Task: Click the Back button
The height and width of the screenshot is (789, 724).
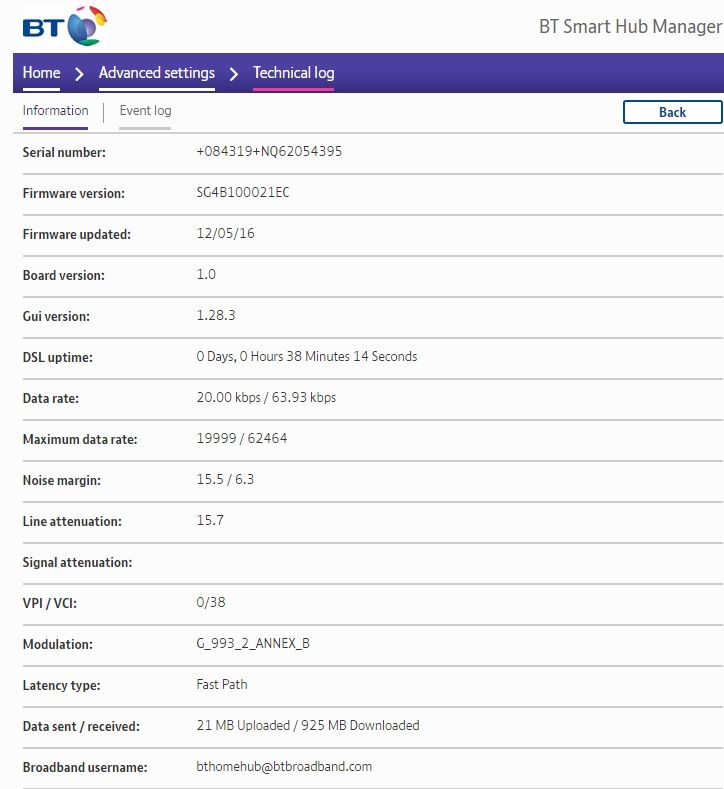Action: coord(673,112)
